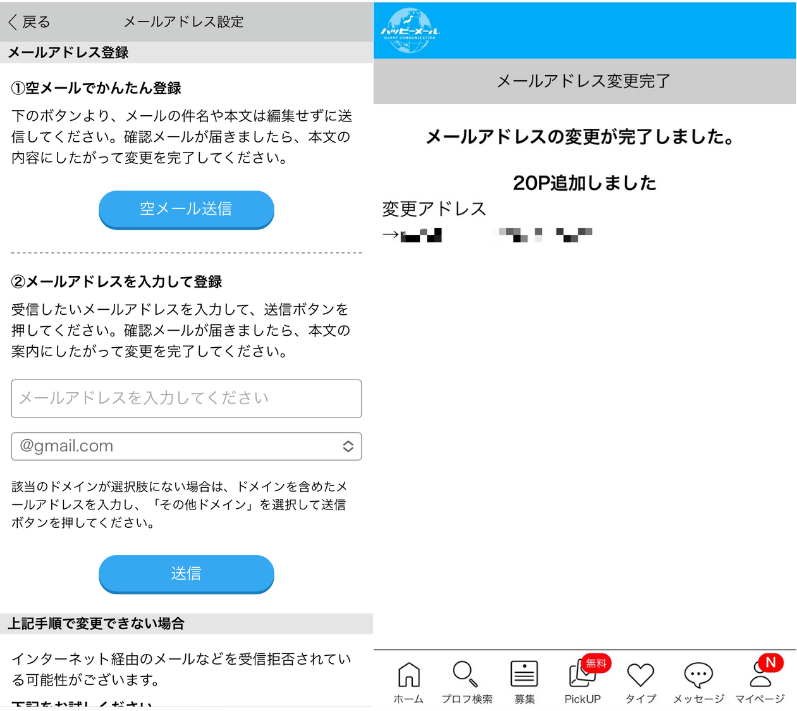Tap the red 無料 badge on PickUP
Screen dimensions: 797x711
coord(596,662)
